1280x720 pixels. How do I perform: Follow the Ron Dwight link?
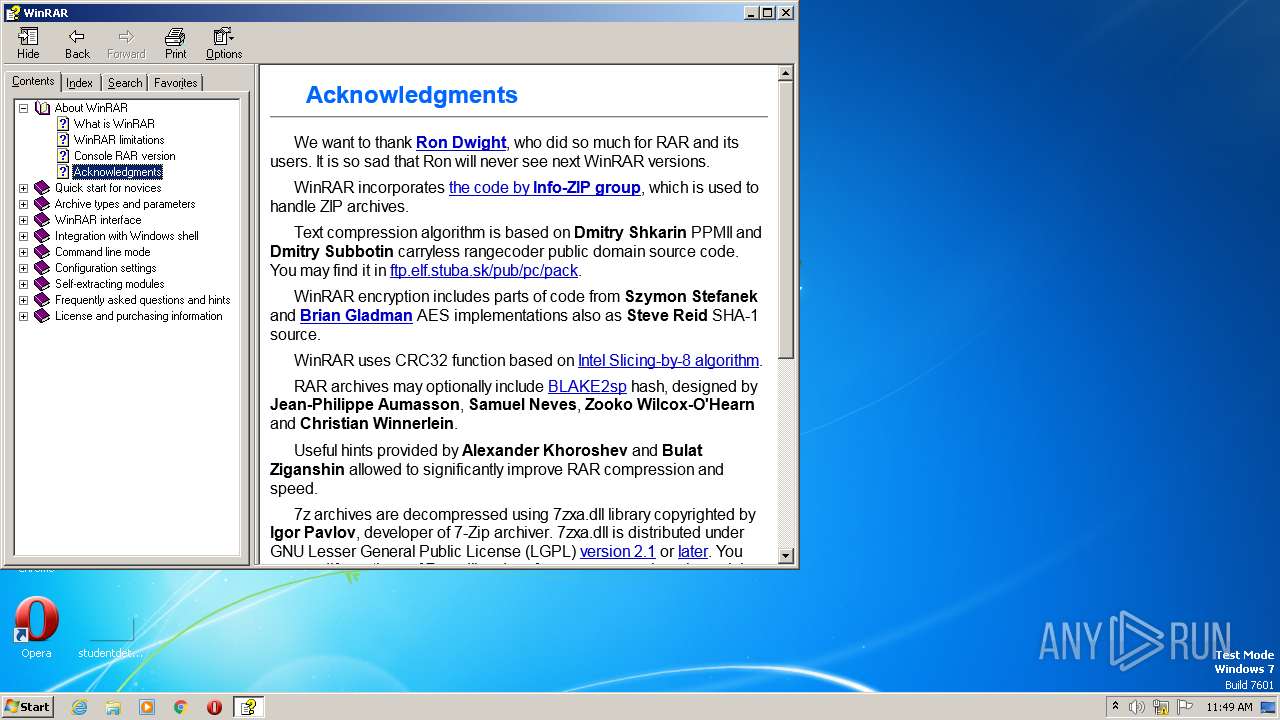pyautogui.click(x=461, y=143)
